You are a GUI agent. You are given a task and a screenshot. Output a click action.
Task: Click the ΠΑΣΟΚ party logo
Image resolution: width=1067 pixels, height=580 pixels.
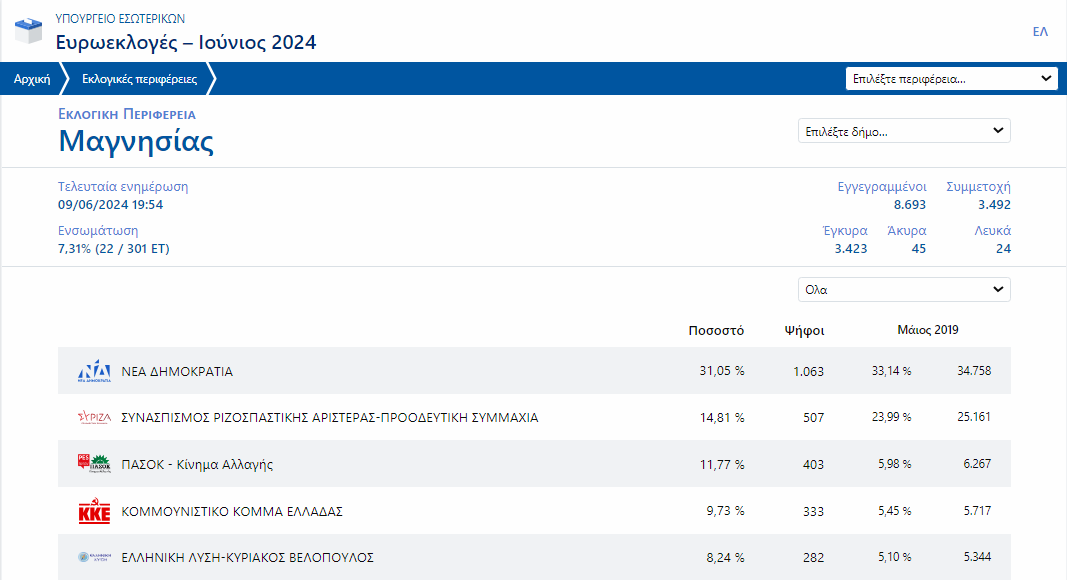tap(94, 464)
